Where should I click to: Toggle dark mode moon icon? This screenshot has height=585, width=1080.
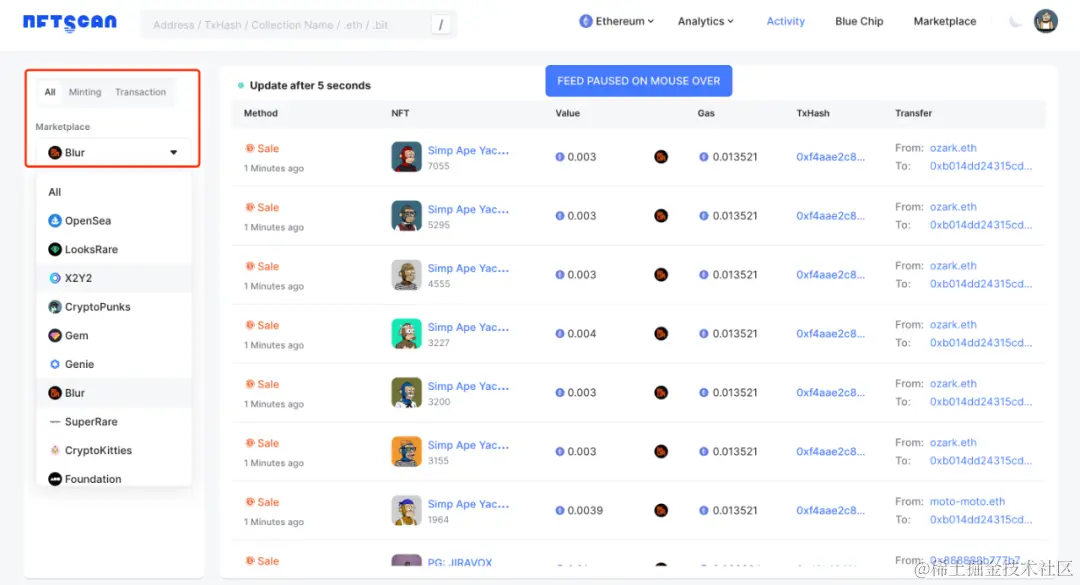[x=1015, y=21]
